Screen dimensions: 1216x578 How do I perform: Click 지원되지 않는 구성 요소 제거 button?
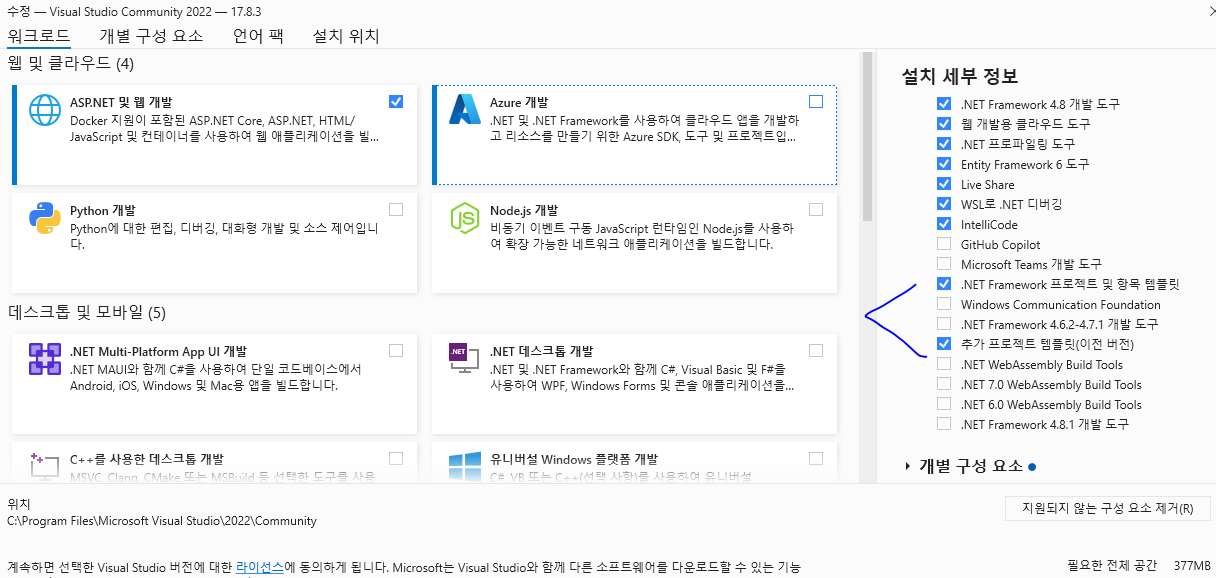(1108, 508)
